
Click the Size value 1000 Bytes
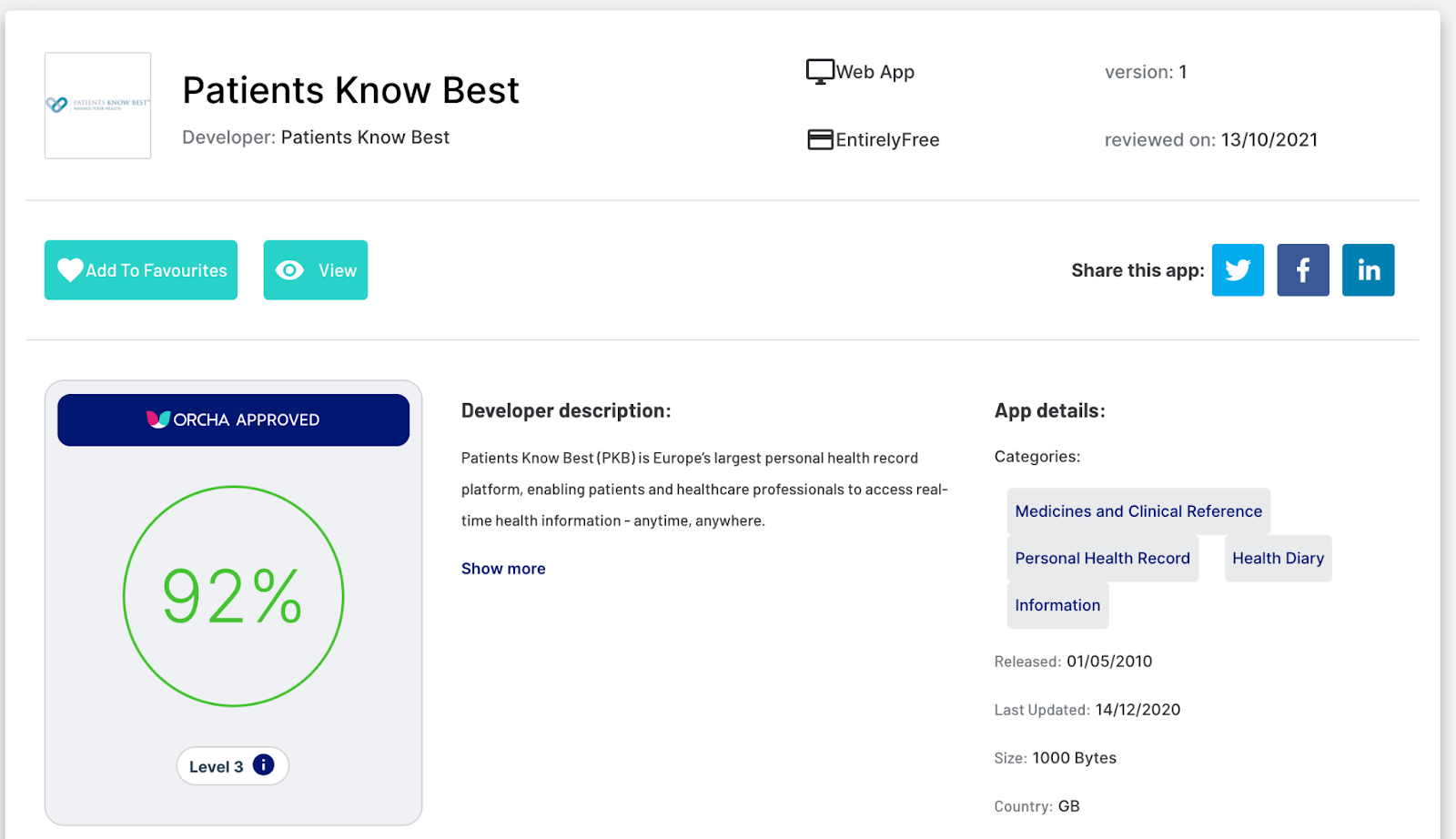[1074, 758]
